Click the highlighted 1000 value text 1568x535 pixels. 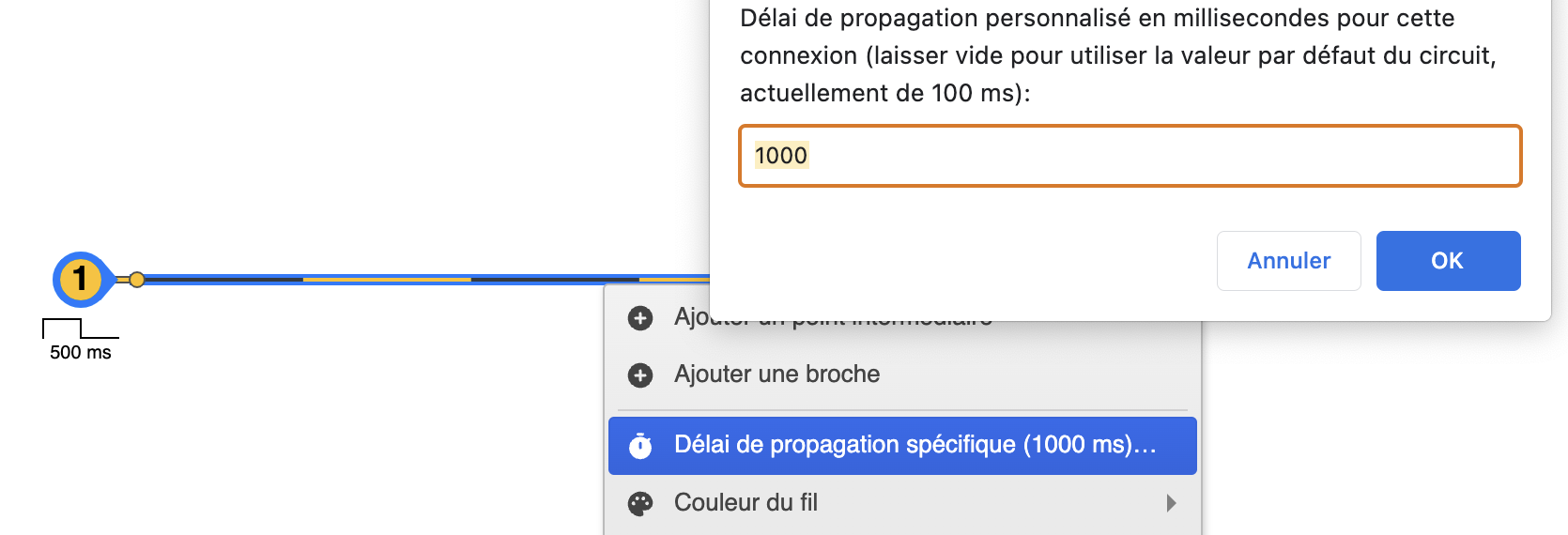780,156
